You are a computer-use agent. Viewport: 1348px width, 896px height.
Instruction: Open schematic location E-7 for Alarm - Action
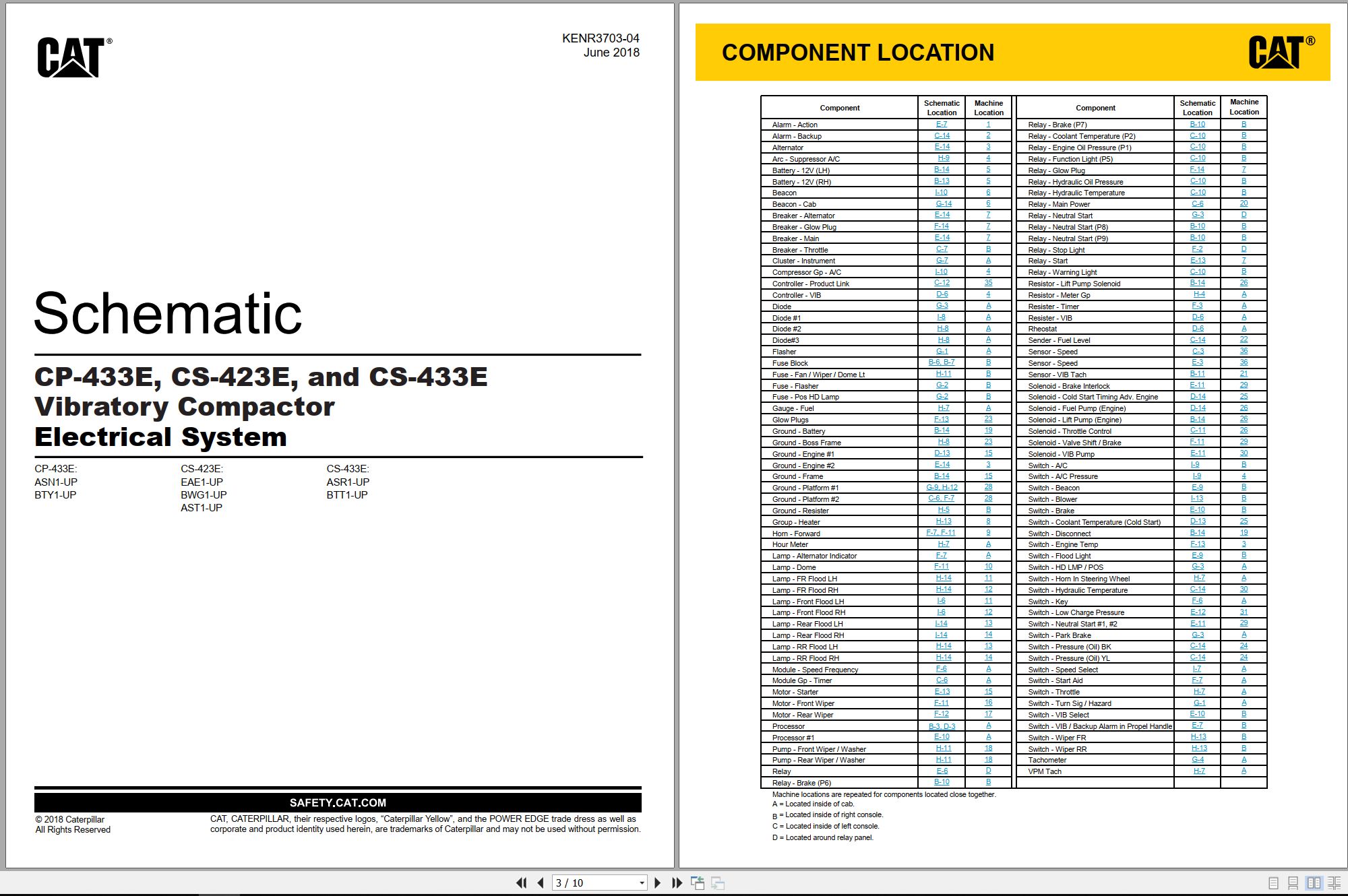point(942,125)
